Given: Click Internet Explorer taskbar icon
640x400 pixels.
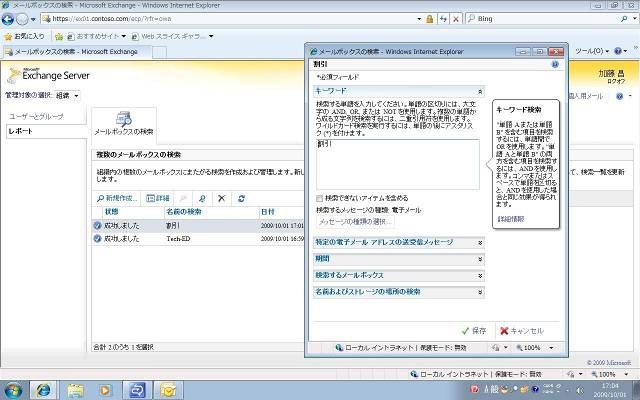Looking at the screenshot, I should click(x=44, y=390).
